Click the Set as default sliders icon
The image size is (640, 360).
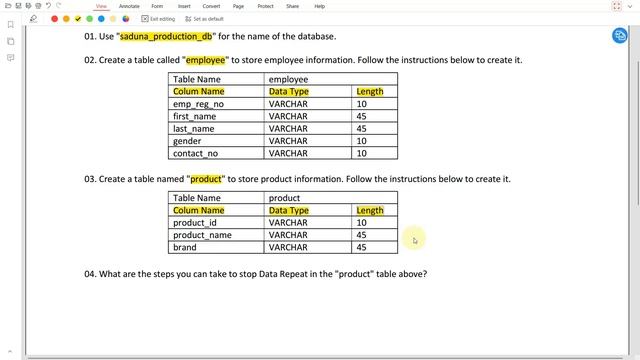(x=188, y=19)
